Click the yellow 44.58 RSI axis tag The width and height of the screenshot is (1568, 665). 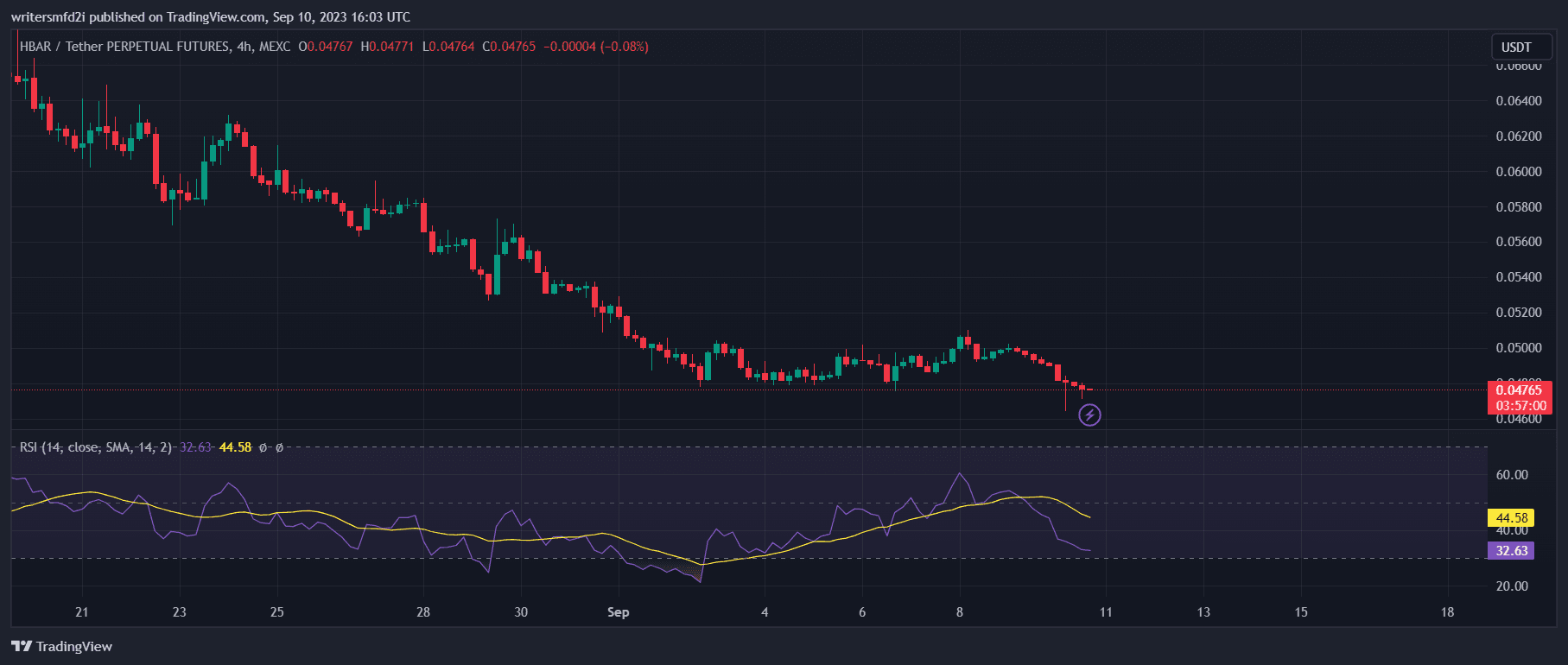(x=1510, y=518)
